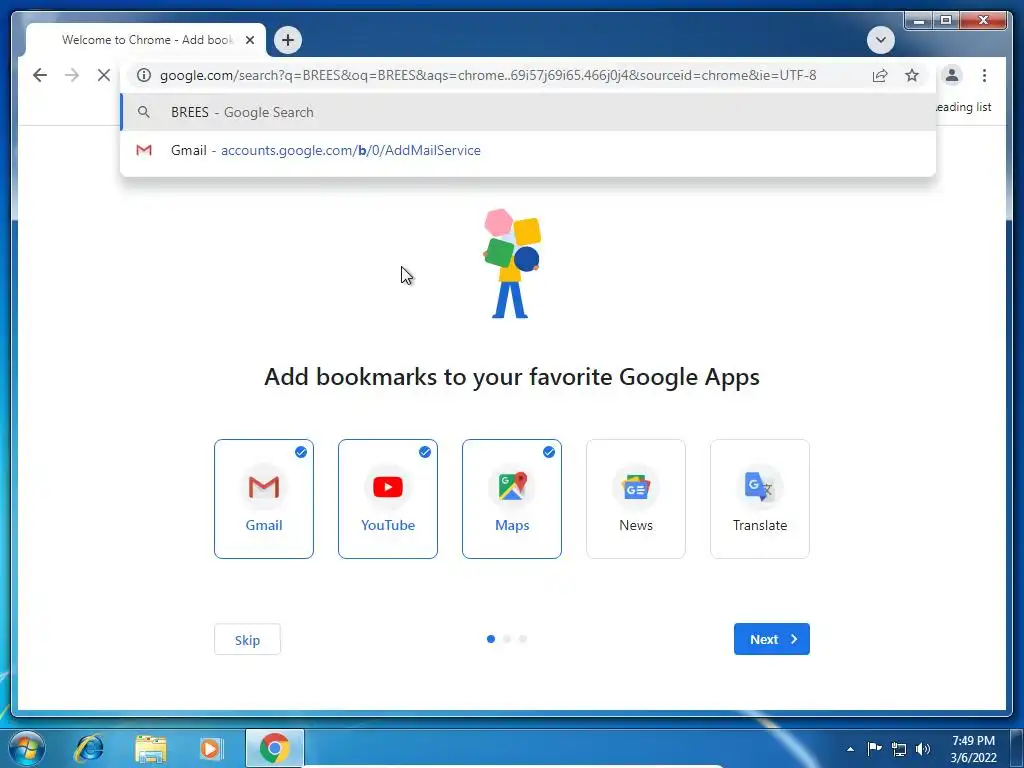This screenshot has height=768, width=1024.
Task: View site information icon in address bar
Action: point(144,75)
